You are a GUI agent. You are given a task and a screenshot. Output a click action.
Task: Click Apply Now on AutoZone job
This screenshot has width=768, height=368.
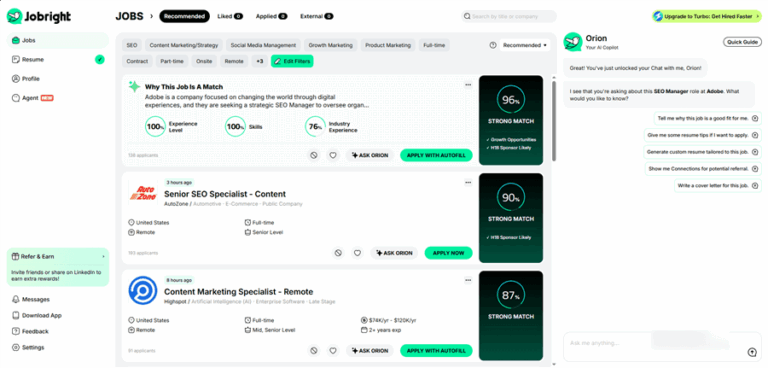[449, 253]
